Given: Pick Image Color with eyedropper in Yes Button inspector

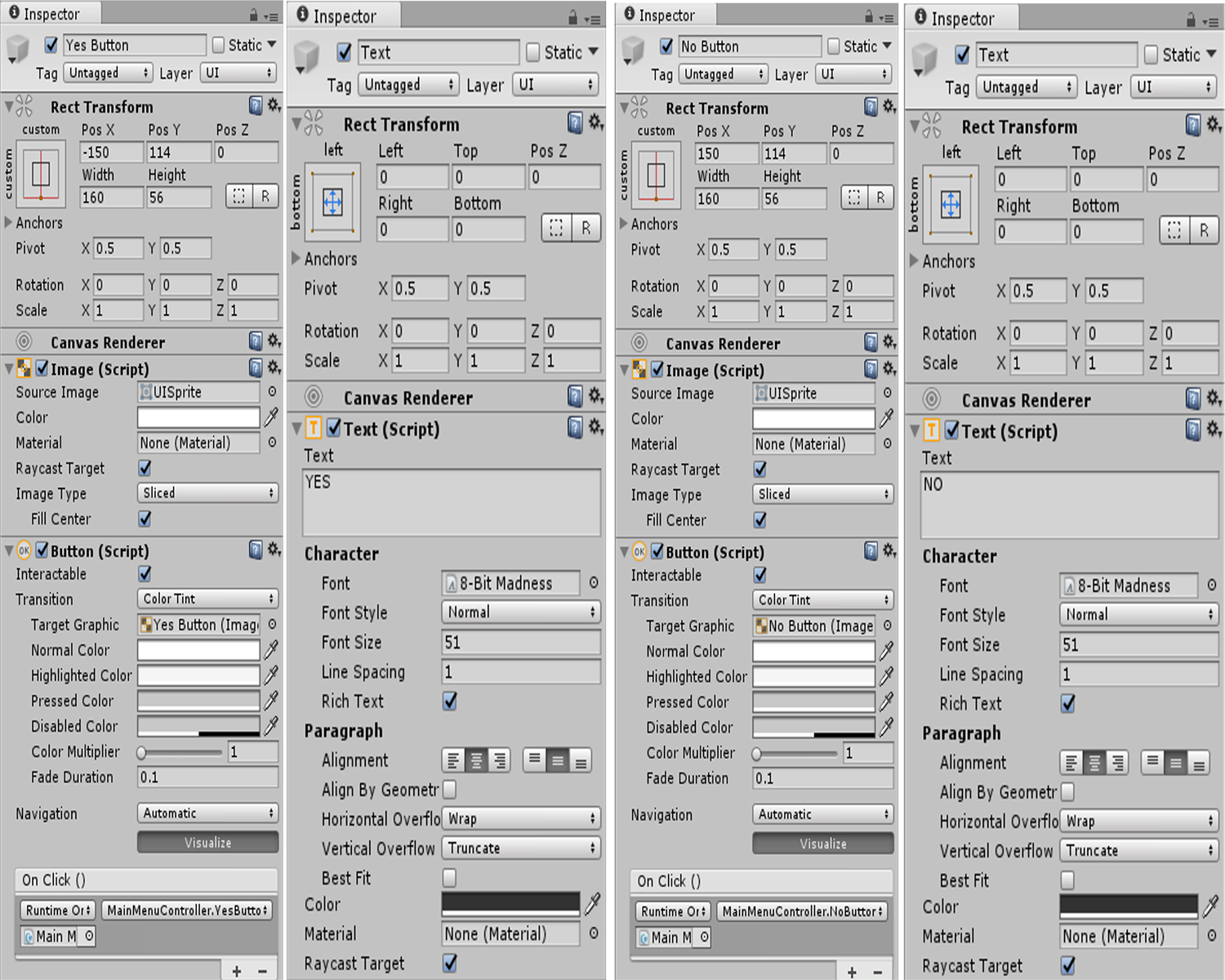Looking at the screenshot, I should [271, 417].
